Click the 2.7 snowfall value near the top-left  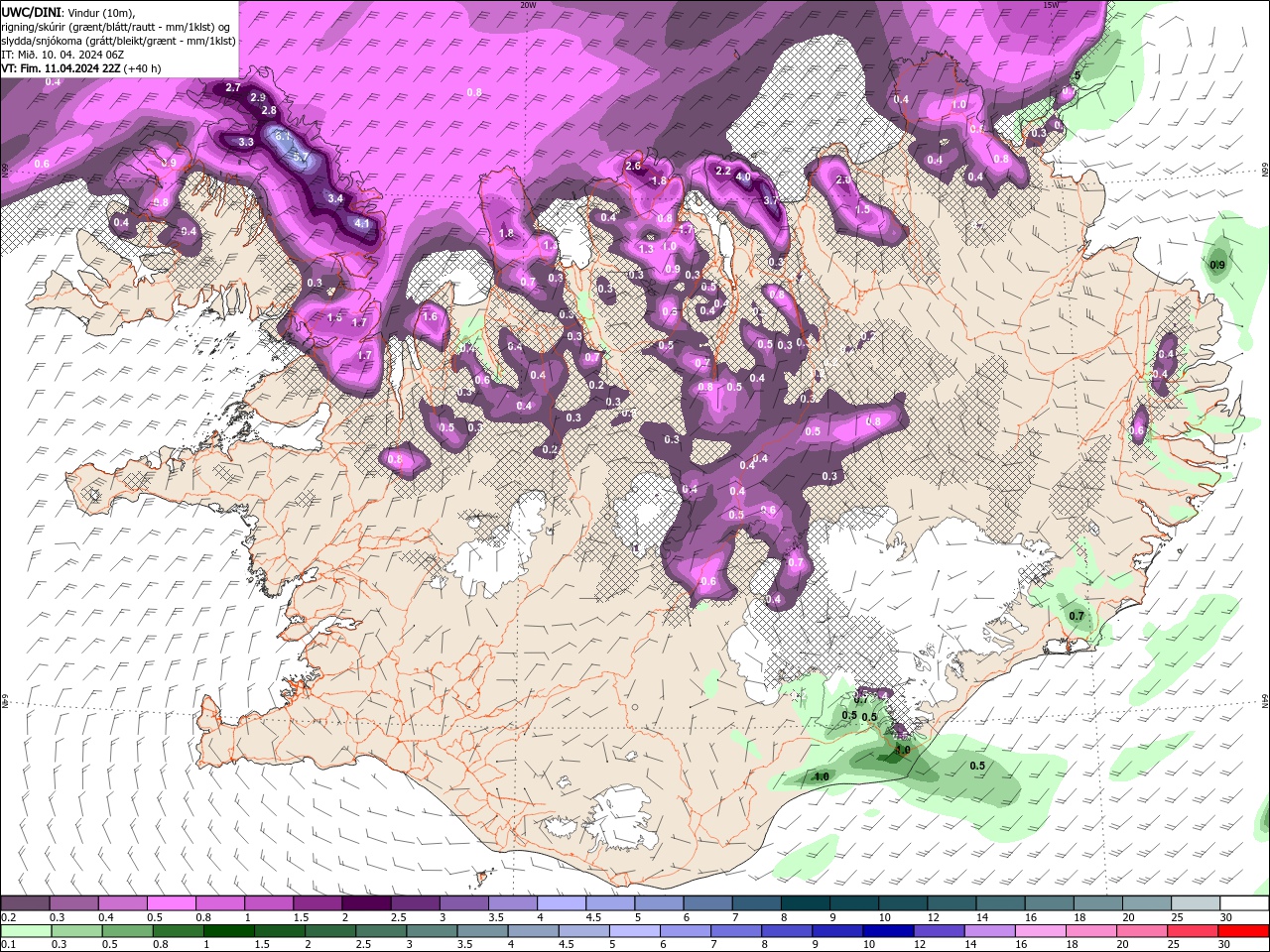(x=233, y=88)
